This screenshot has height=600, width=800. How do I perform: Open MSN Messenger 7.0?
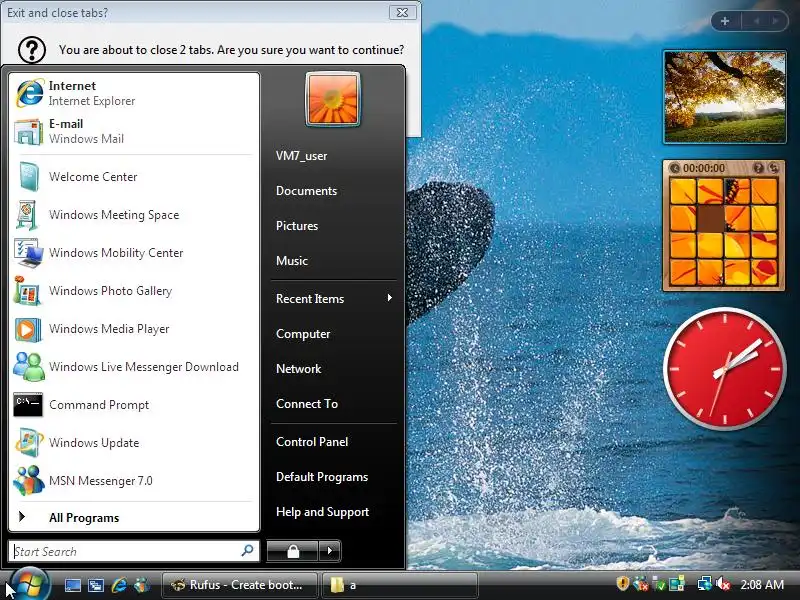point(134,481)
